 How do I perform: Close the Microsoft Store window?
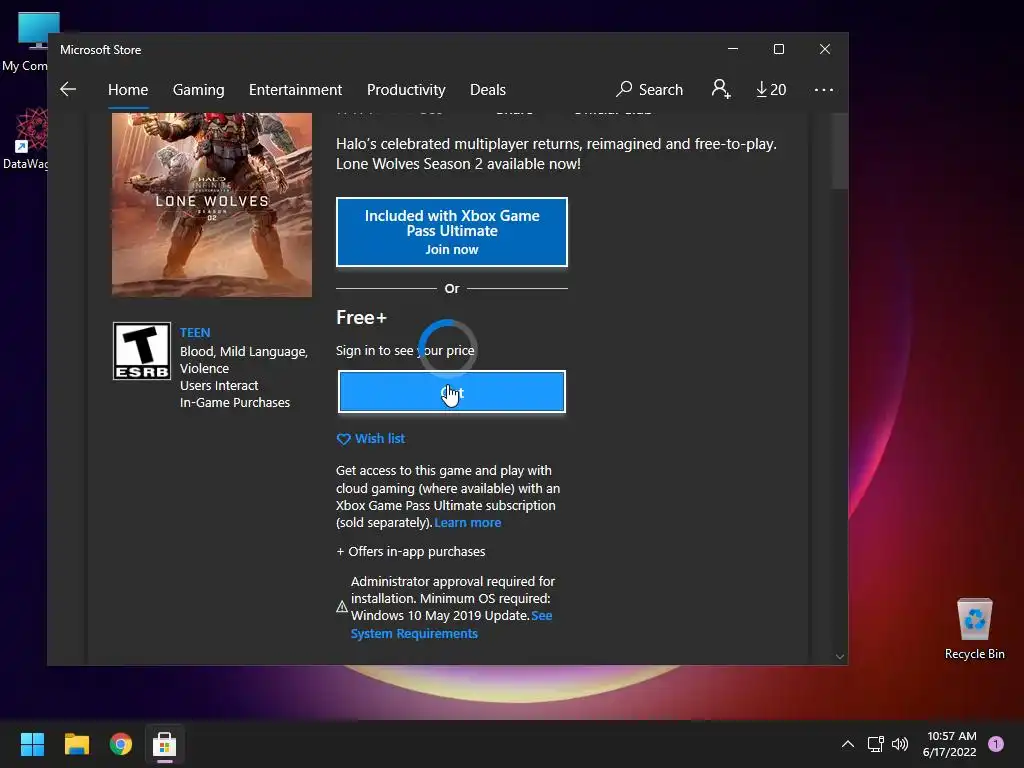[x=825, y=49]
